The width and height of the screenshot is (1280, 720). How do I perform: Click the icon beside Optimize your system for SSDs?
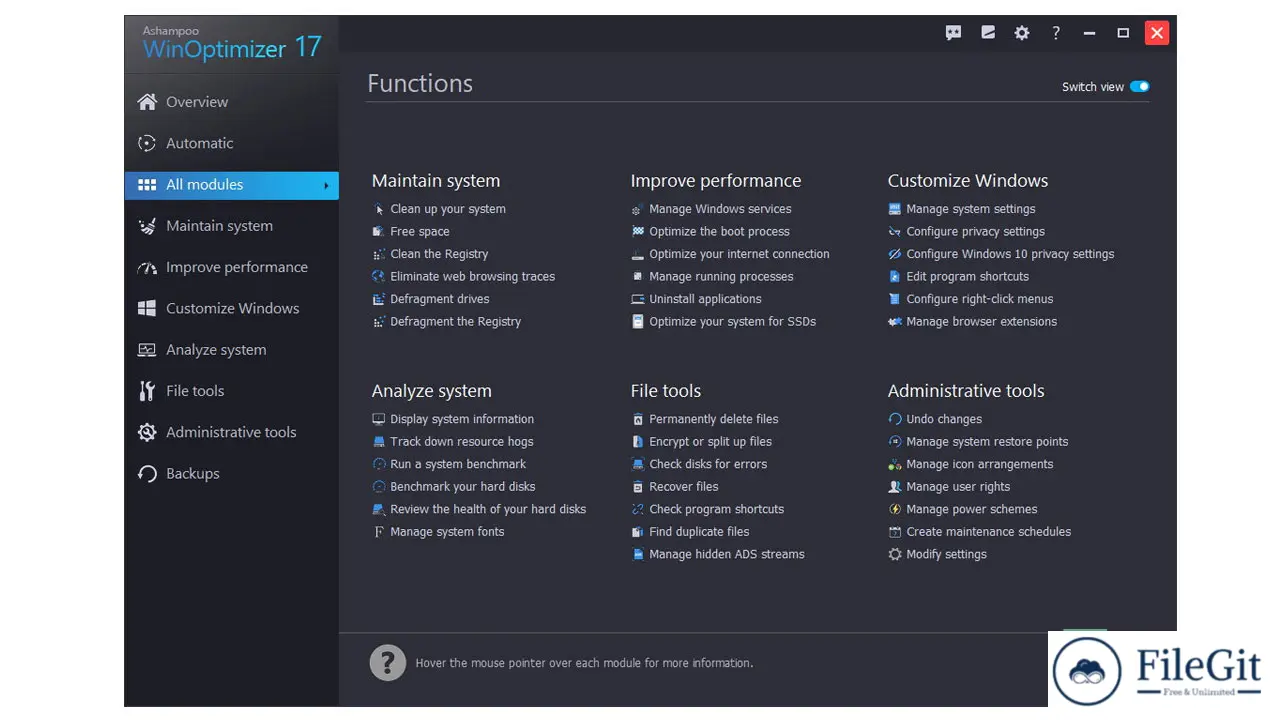(638, 322)
